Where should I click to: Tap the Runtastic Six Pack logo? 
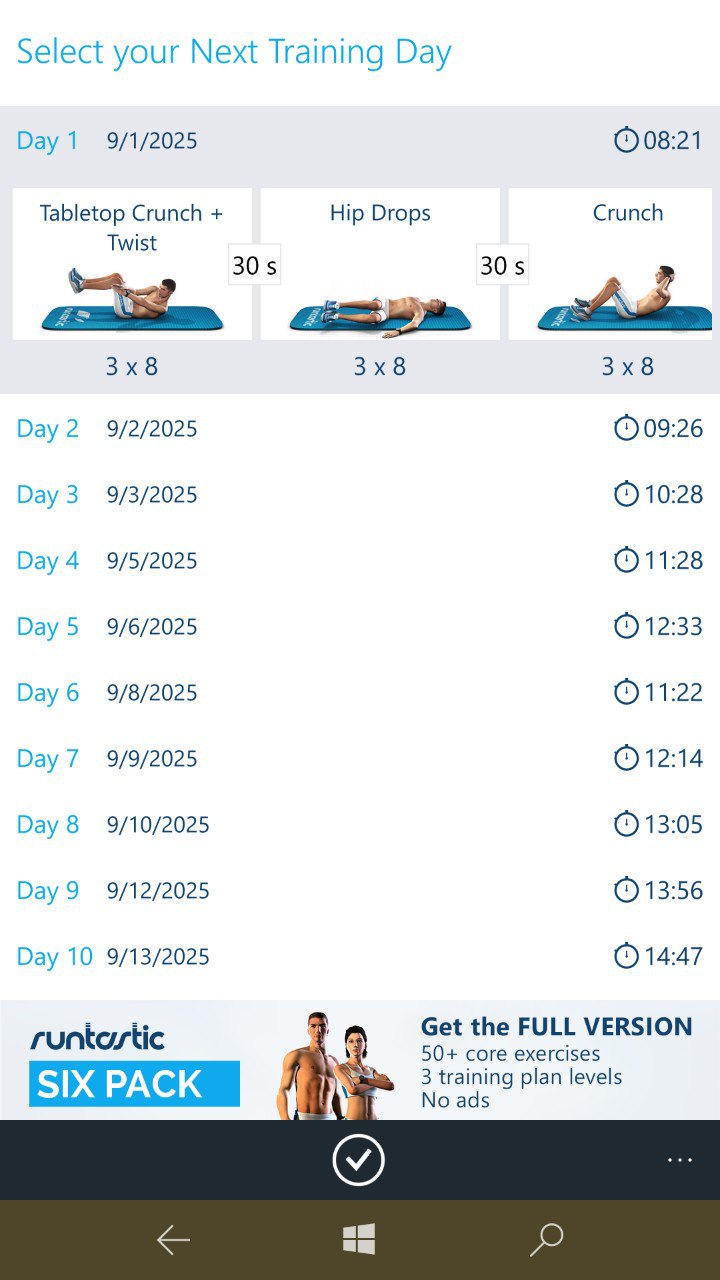coord(134,1067)
